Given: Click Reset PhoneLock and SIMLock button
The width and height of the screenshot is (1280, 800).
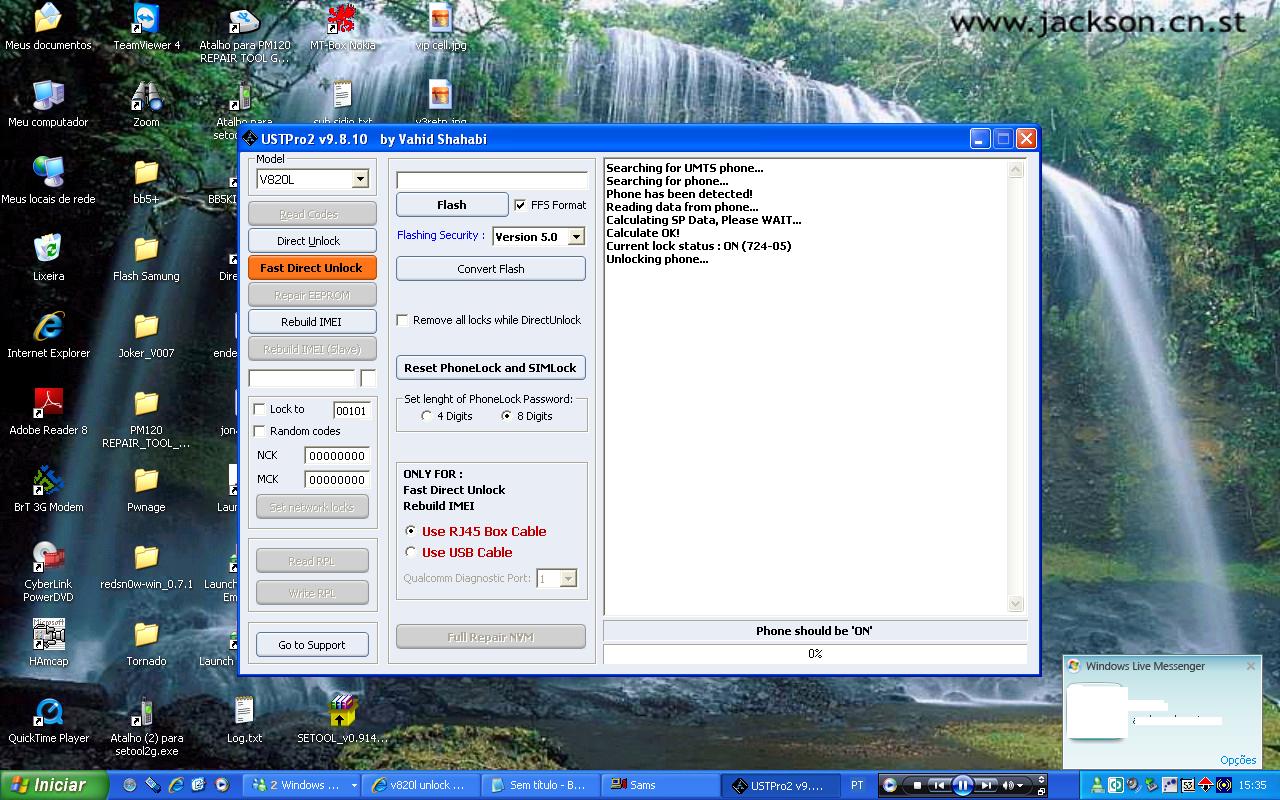Looking at the screenshot, I should 491,368.
